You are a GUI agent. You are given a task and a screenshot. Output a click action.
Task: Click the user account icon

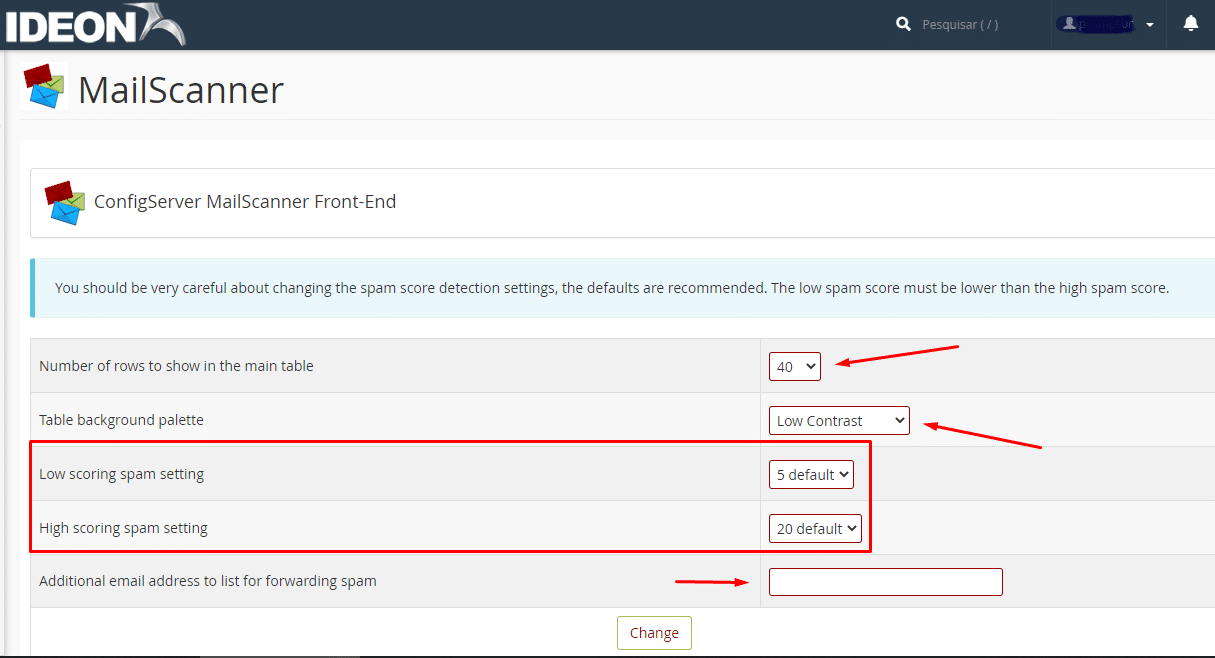click(1070, 22)
